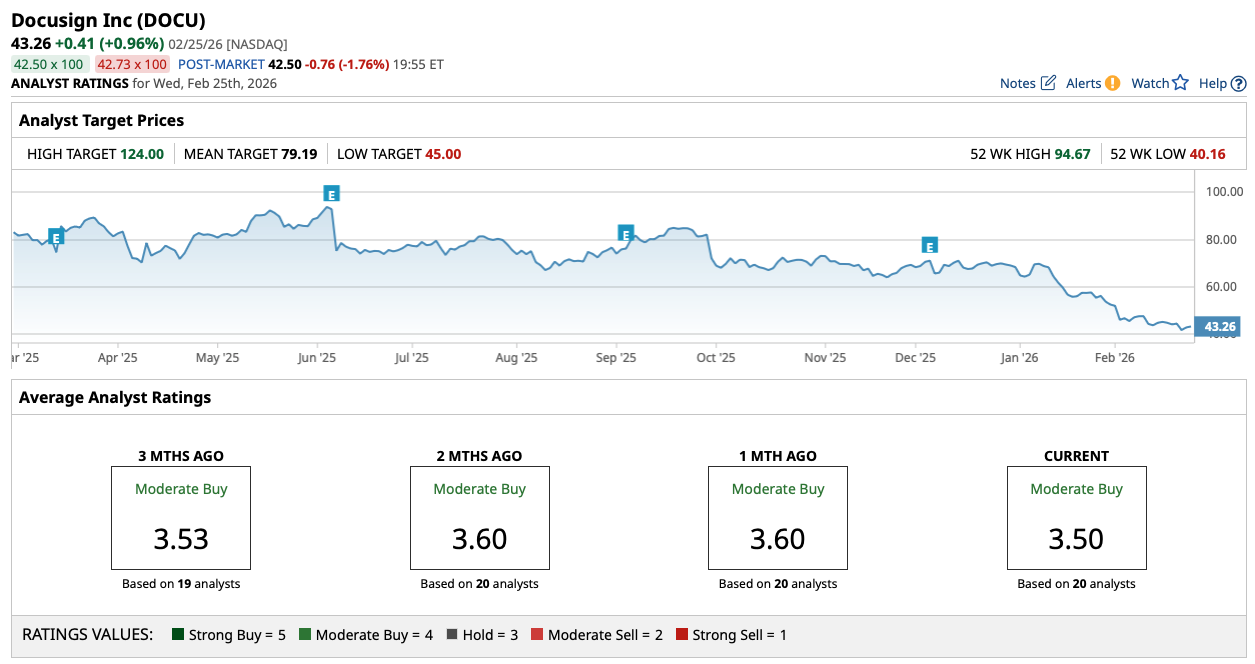The image size is (1255, 664).
Task: Click the Moderate Buy green legend swatch
Action: (x=305, y=634)
